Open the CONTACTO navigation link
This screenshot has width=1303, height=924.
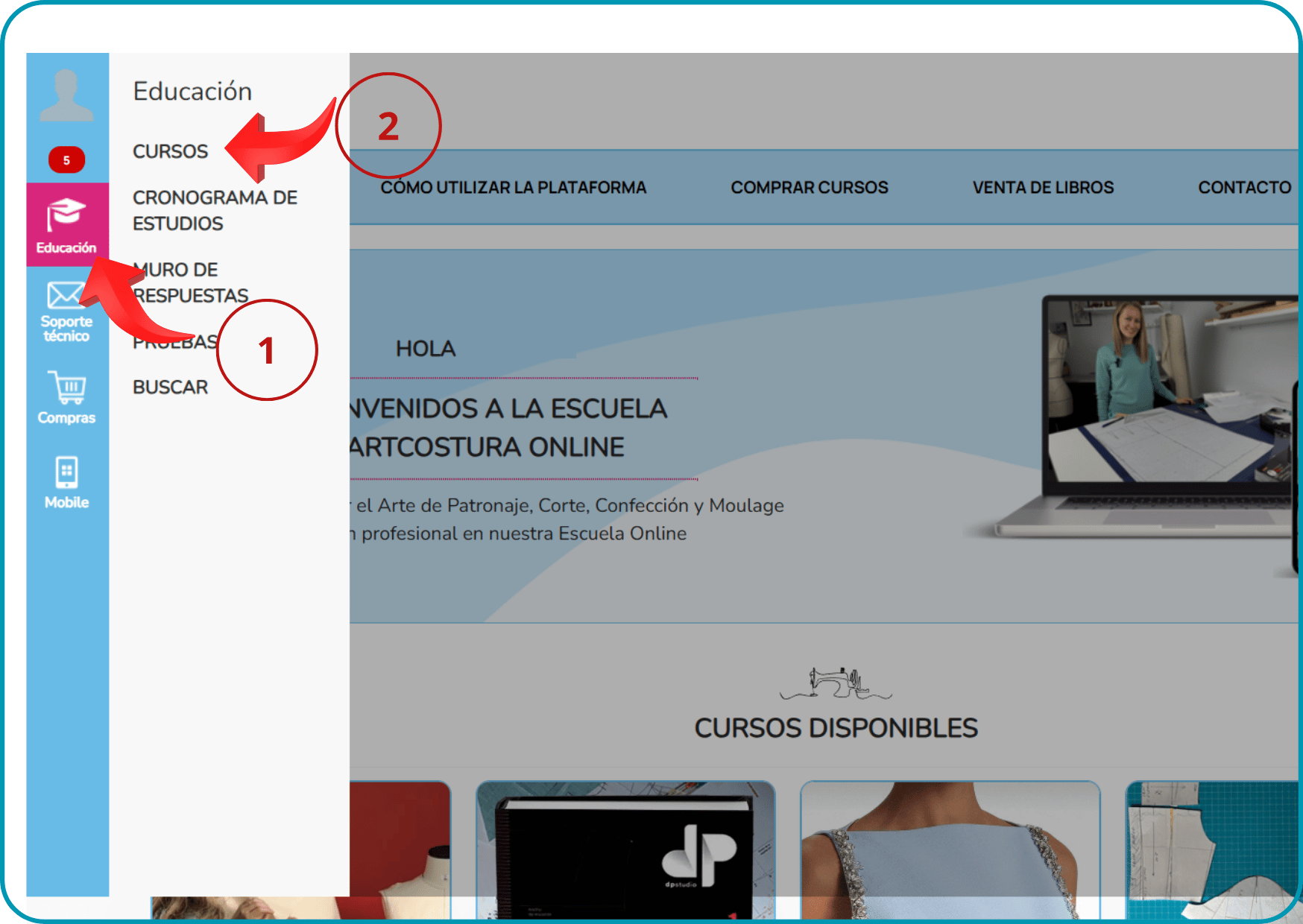point(1244,187)
